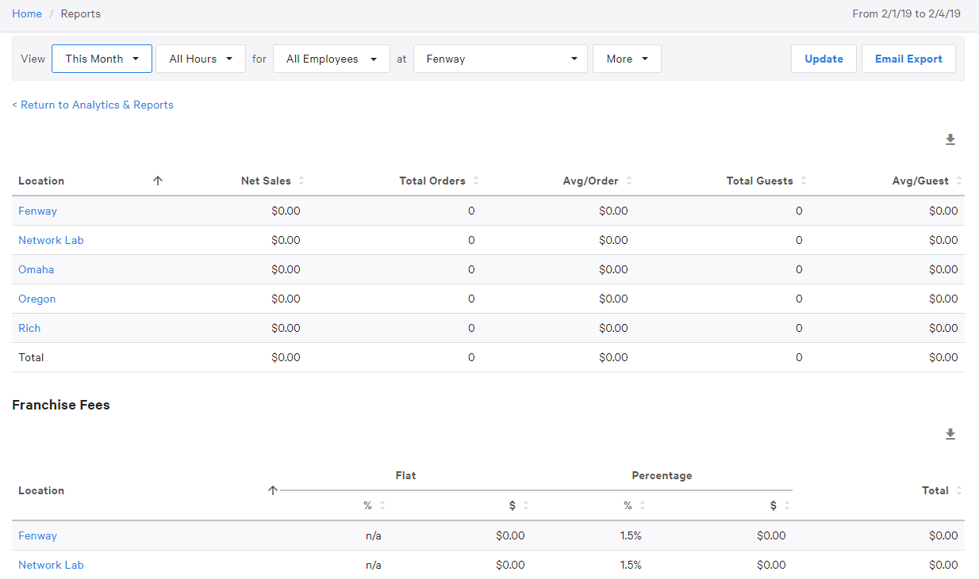Screen dimensions: 979x579
Task: Sort by Total Orders using its sort arrows
Action: point(476,181)
